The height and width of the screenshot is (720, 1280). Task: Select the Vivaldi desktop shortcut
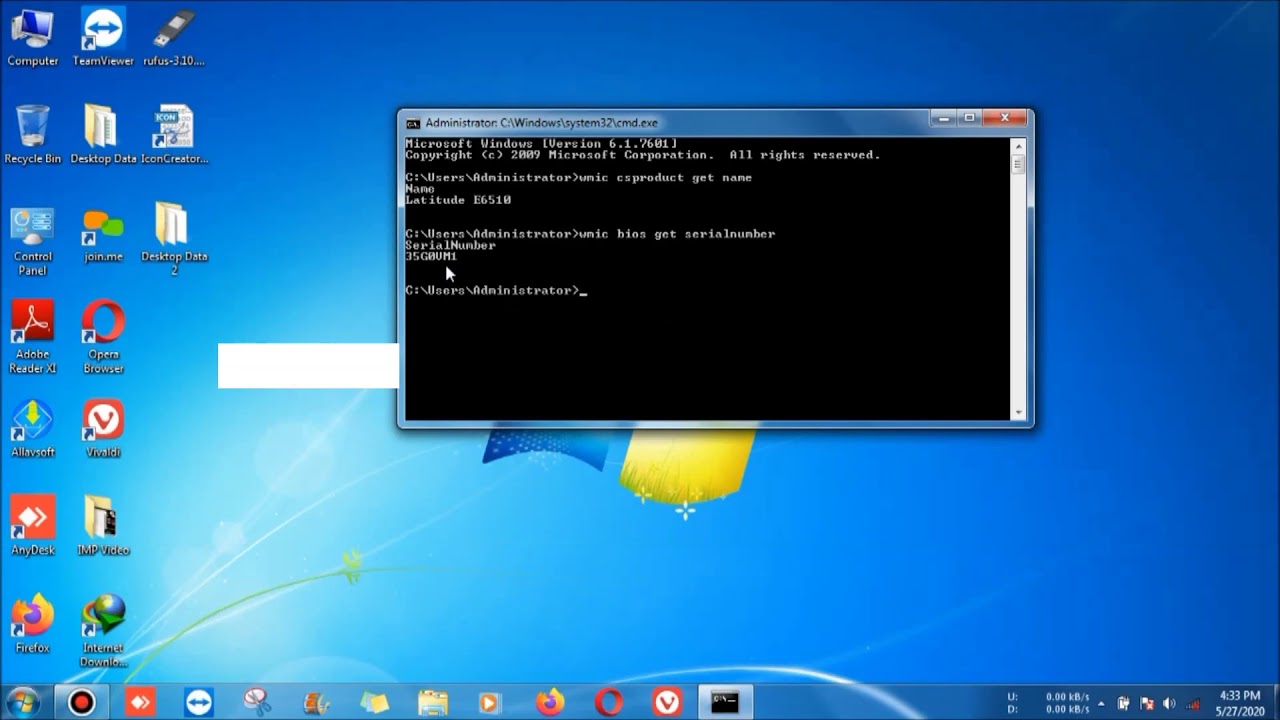pyautogui.click(x=103, y=429)
